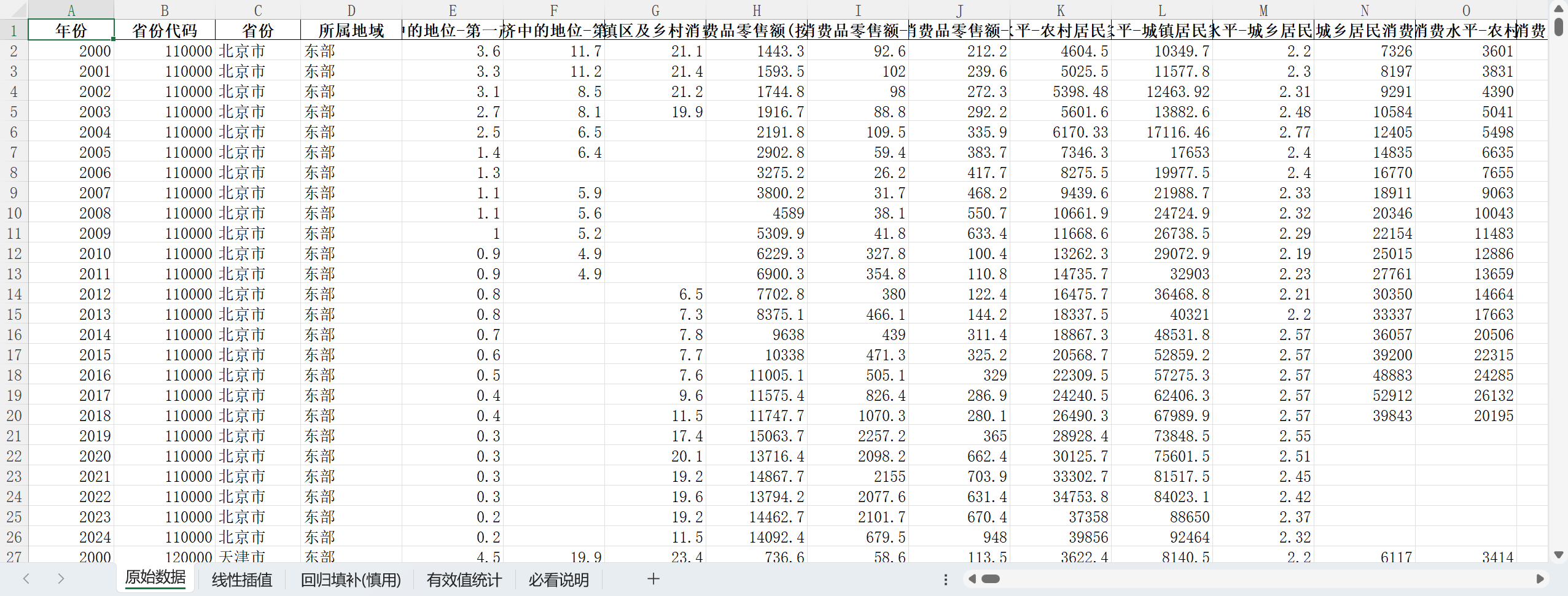
Task: Click the 年份 header cell A1
Action: pyautogui.click(x=71, y=31)
